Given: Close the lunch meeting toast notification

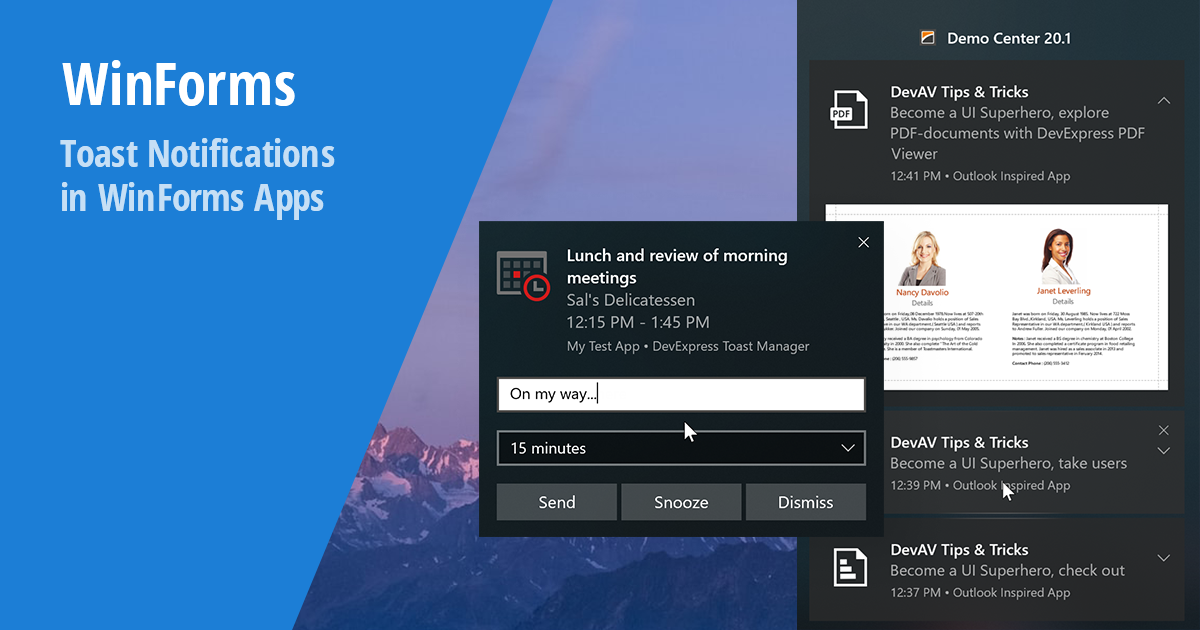Looking at the screenshot, I should coord(864,242).
